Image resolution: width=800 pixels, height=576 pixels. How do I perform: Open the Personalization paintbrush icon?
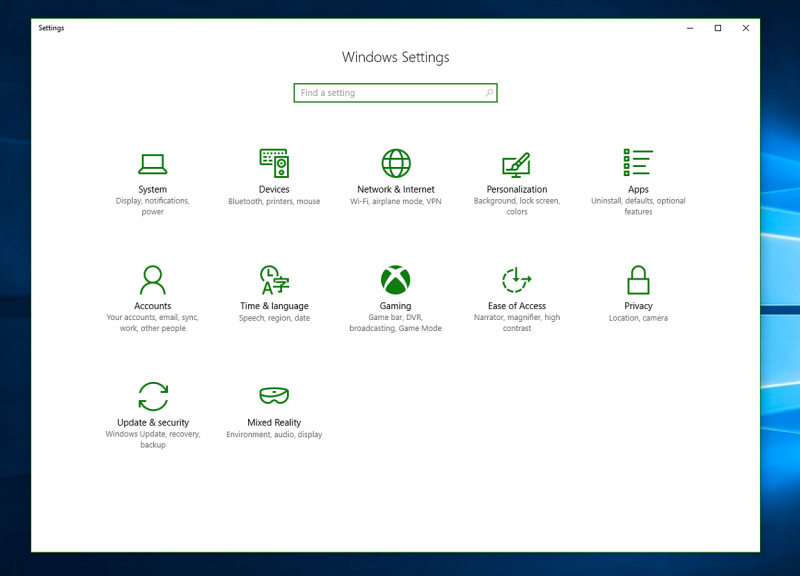pos(516,165)
